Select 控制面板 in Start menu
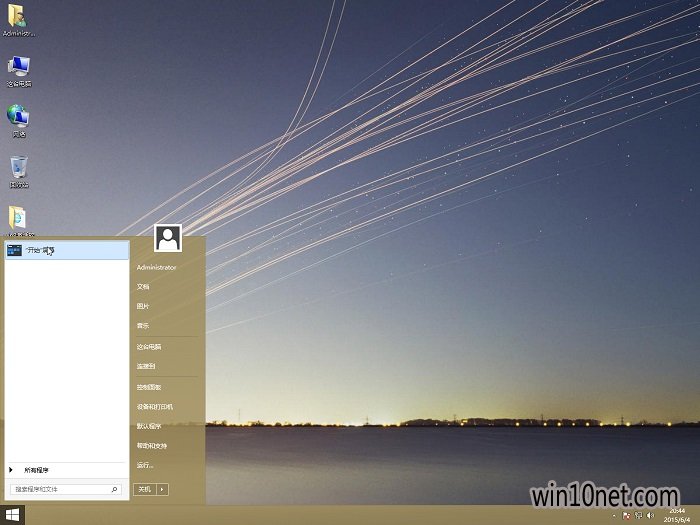 tap(148, 386)
